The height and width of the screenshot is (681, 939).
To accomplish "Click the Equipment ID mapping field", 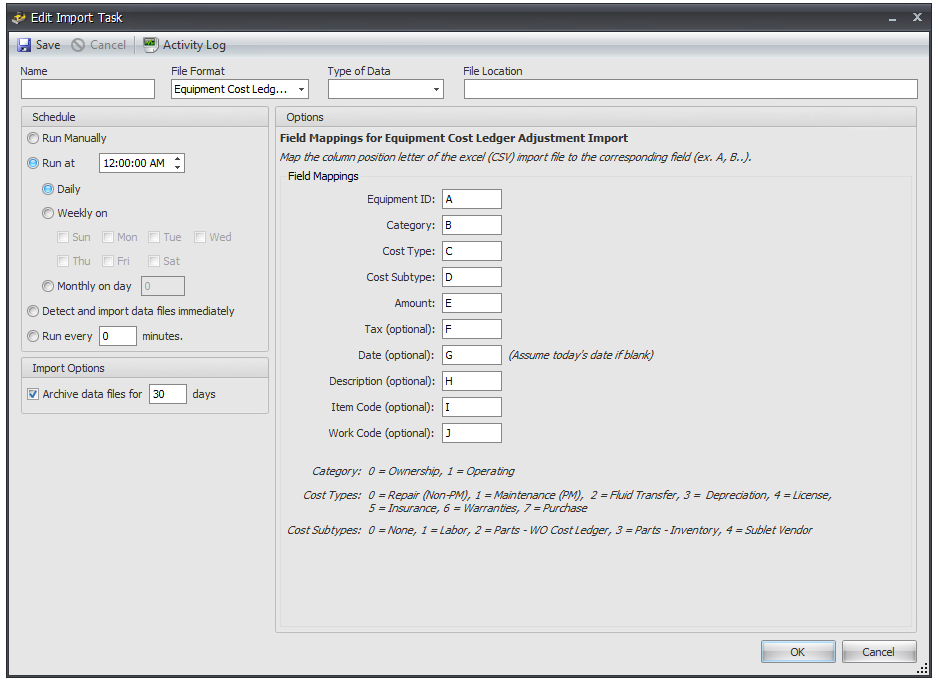I will point(471,199).
